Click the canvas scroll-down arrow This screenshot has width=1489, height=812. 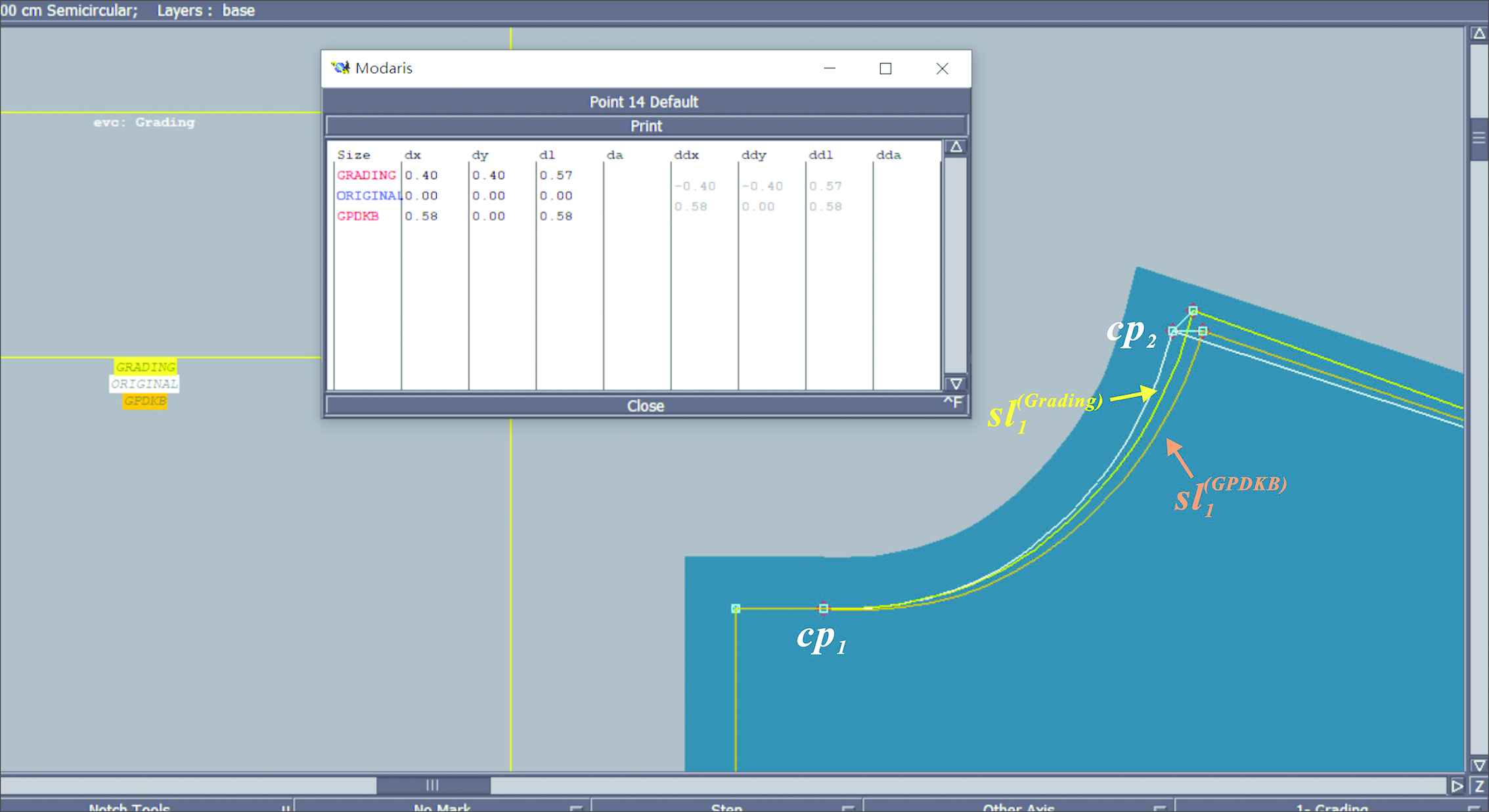coord(1479,765)
